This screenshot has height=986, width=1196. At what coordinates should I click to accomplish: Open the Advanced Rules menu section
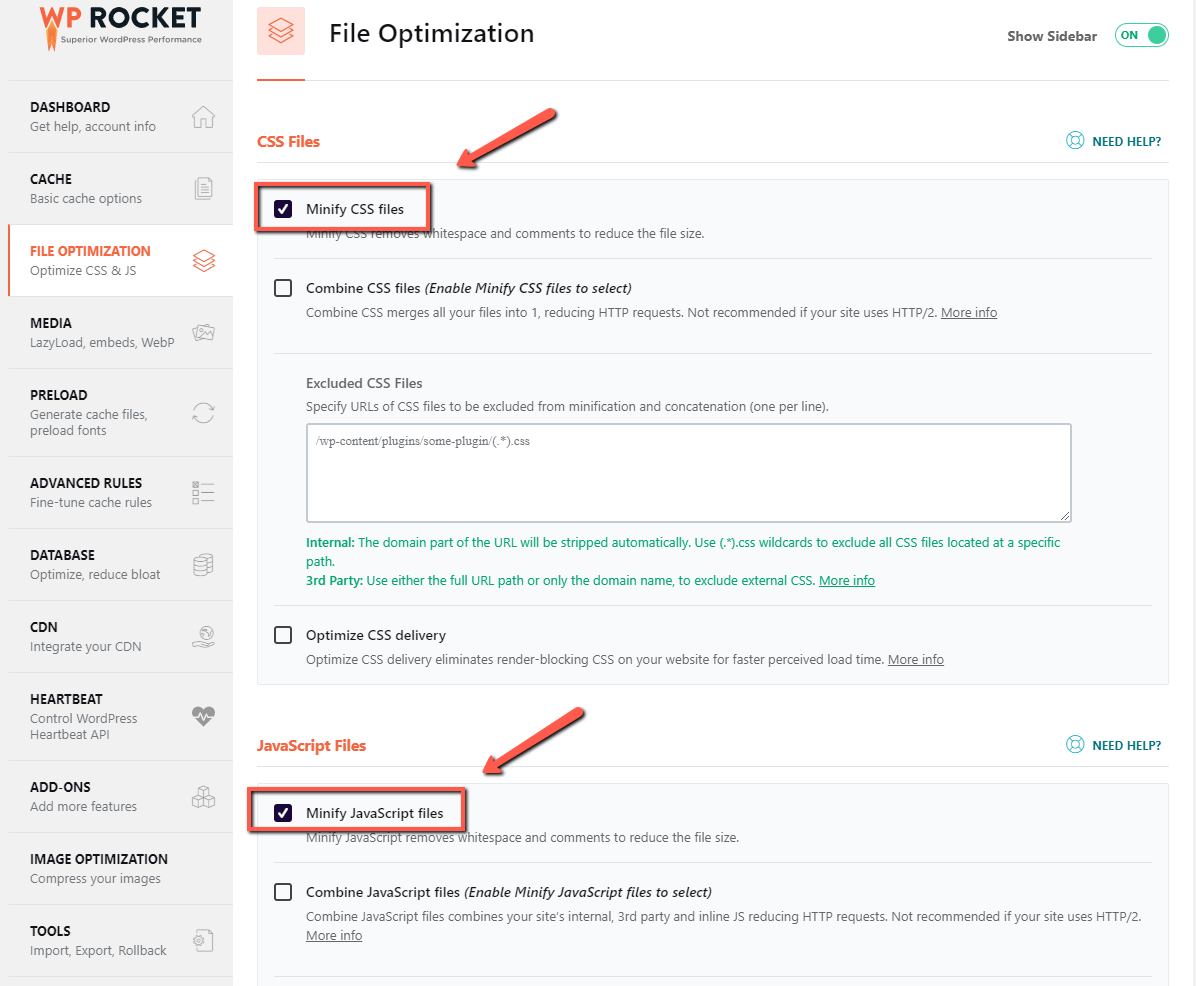(92, 492)
